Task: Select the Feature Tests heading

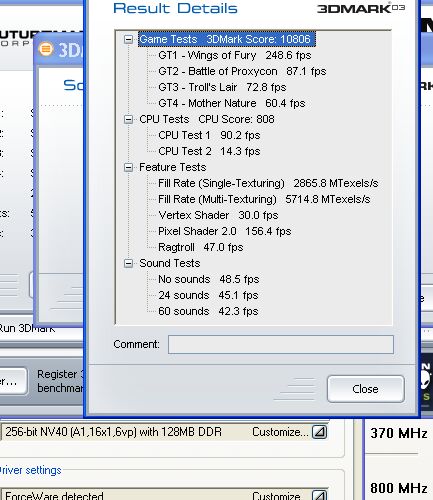Action: pos(173,167)
